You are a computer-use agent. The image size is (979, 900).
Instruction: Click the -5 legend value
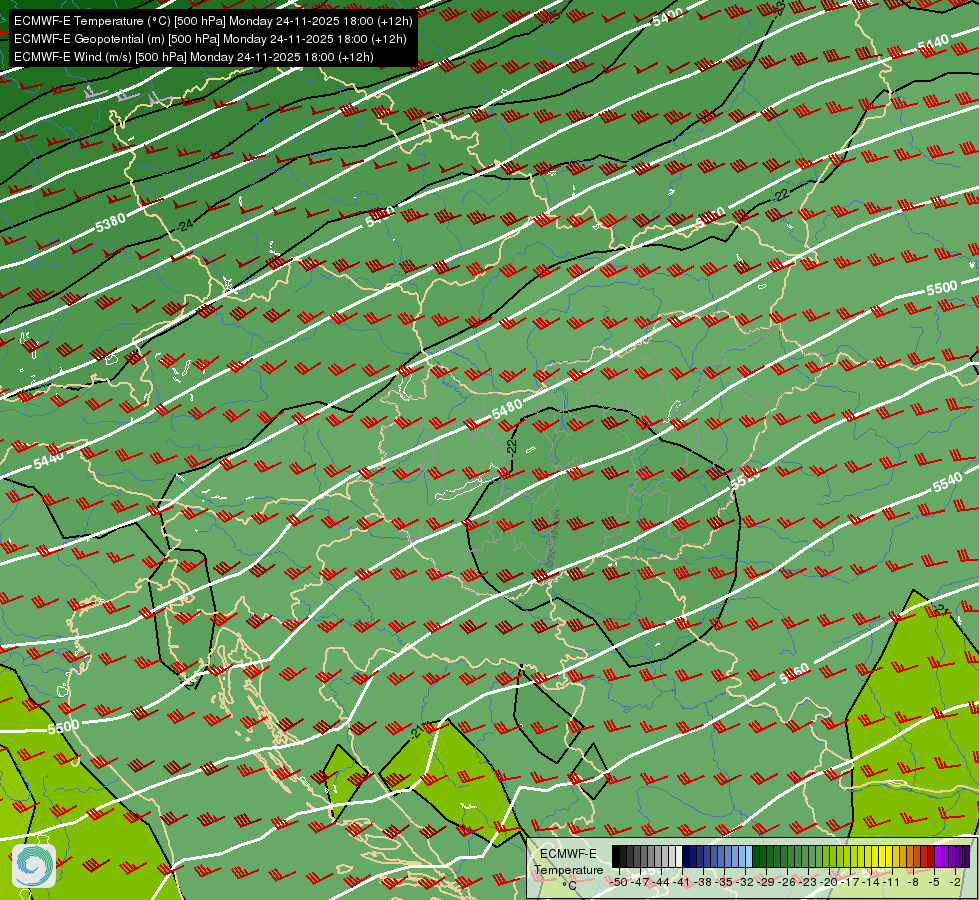[x=935, y=882]
